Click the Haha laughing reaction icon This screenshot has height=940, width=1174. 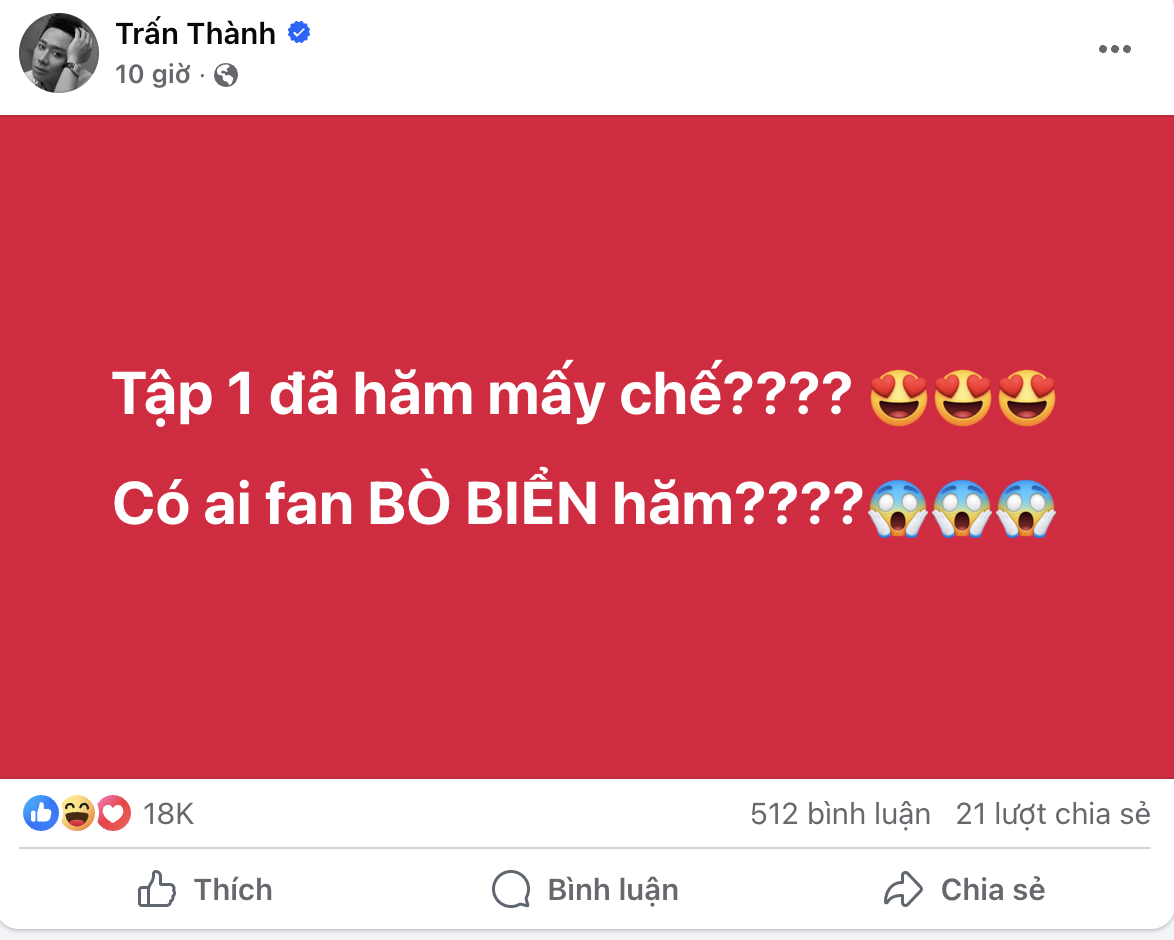coord(77,813)
